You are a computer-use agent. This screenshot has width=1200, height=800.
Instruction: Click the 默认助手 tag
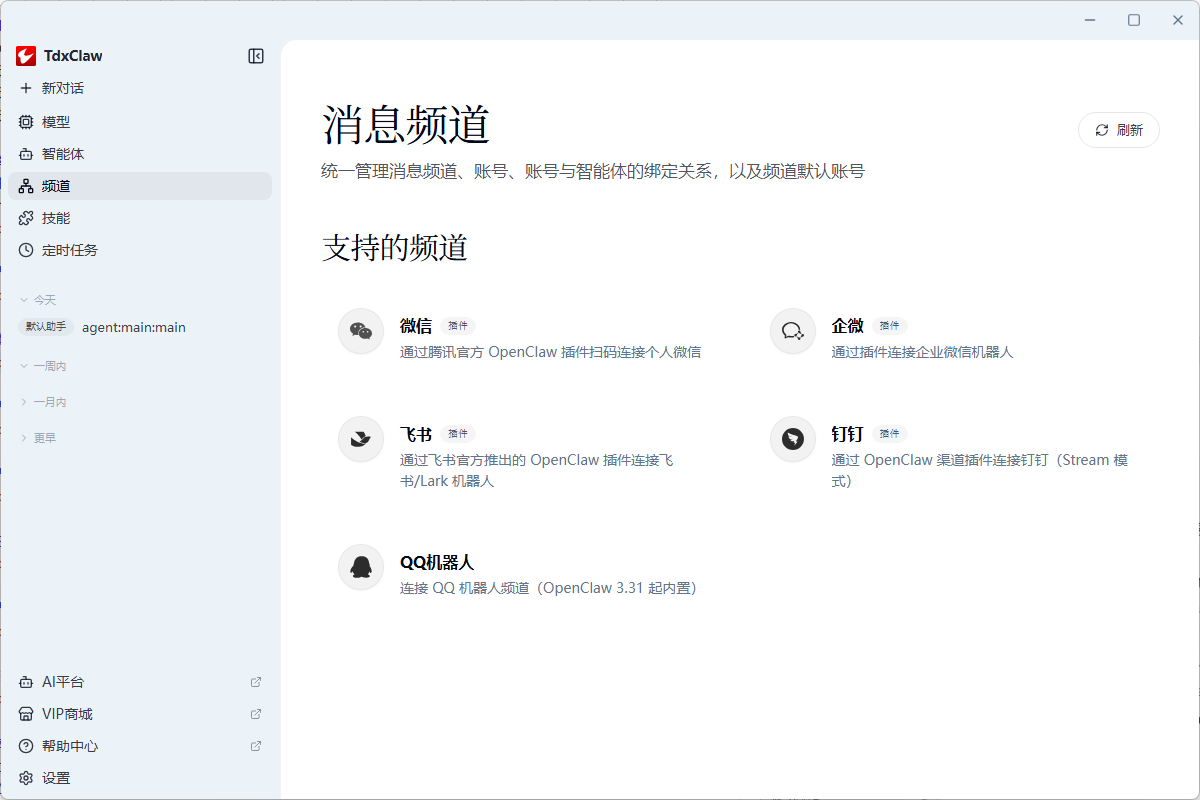coord(46,327)
